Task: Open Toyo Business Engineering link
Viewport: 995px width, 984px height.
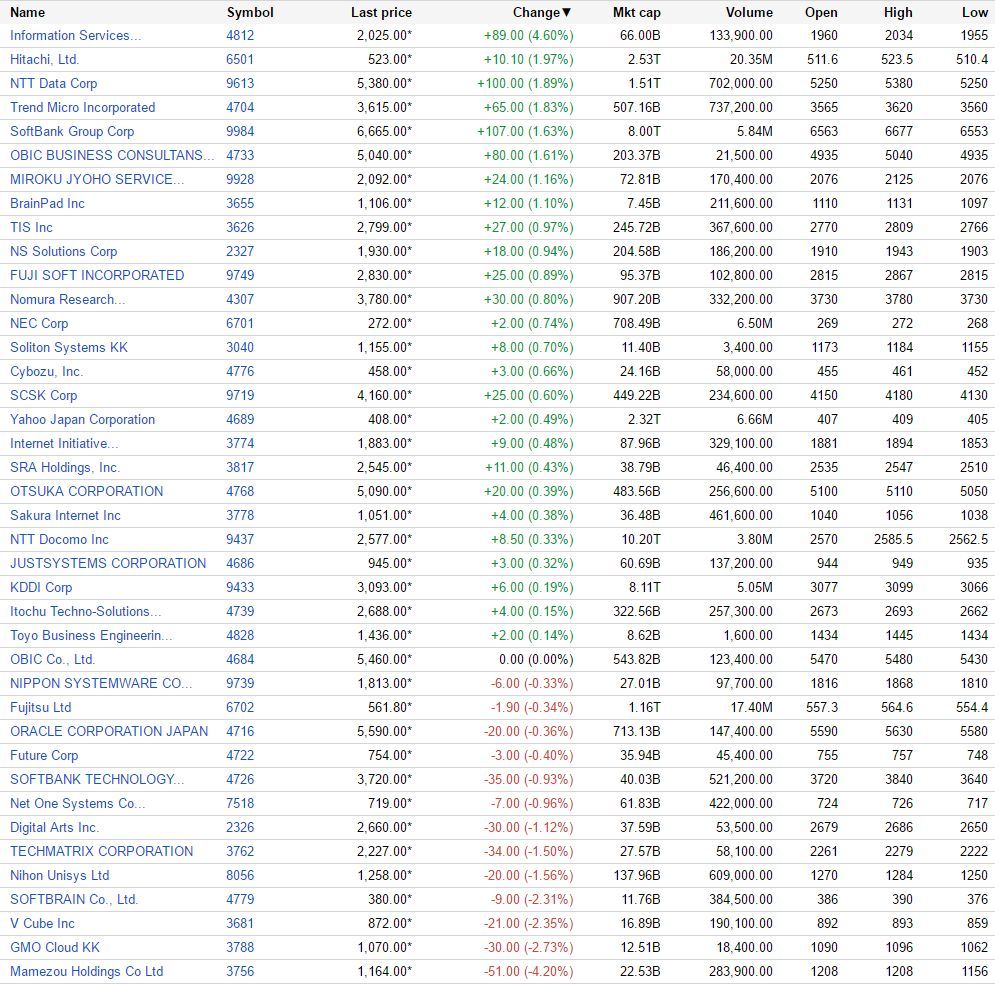Action: [x=91, y=636]
